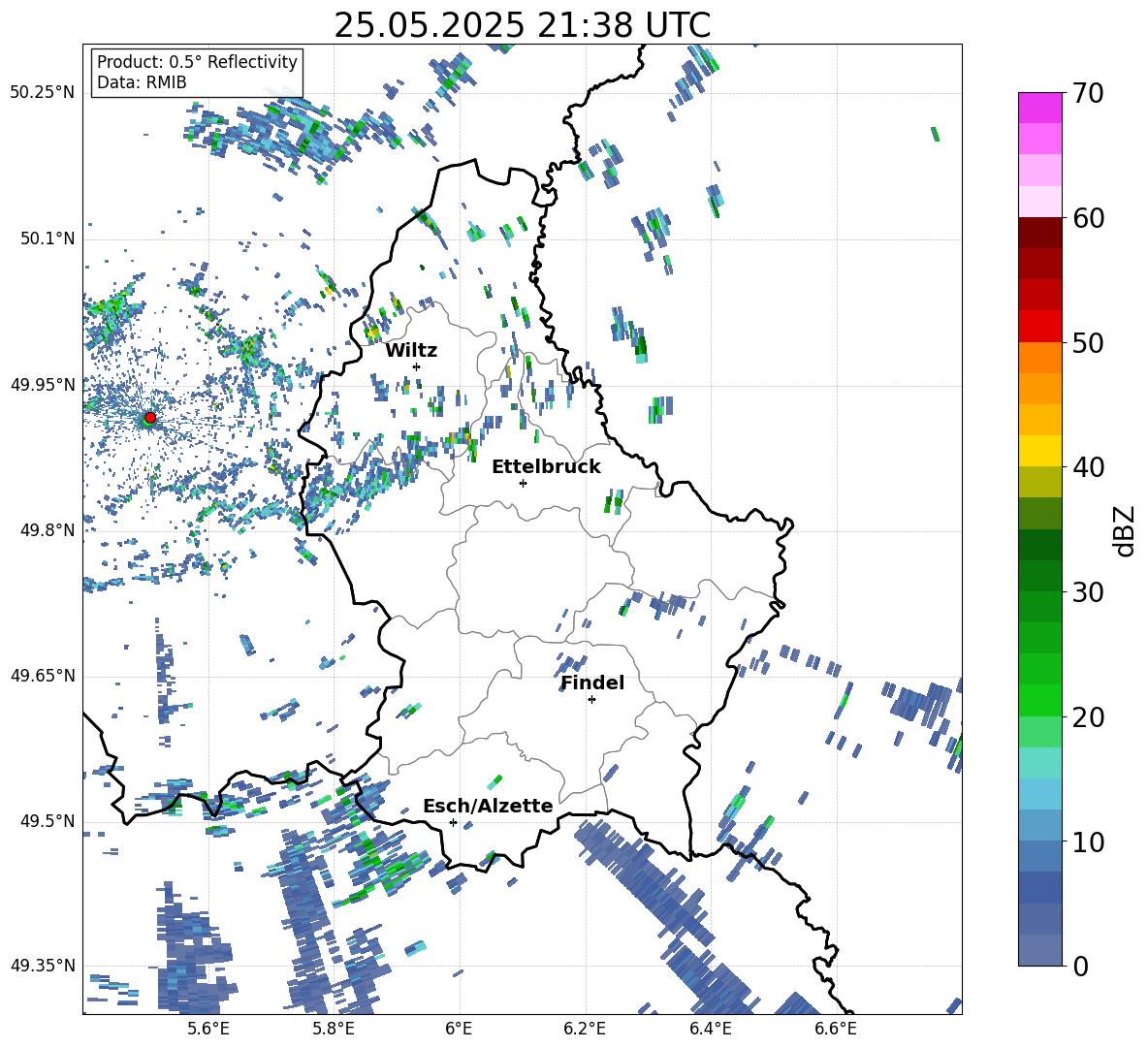Click latitude label '49.5°N'
Image resolution: width=1148 pixels, height=1048 pixels.
coord(48,821)
